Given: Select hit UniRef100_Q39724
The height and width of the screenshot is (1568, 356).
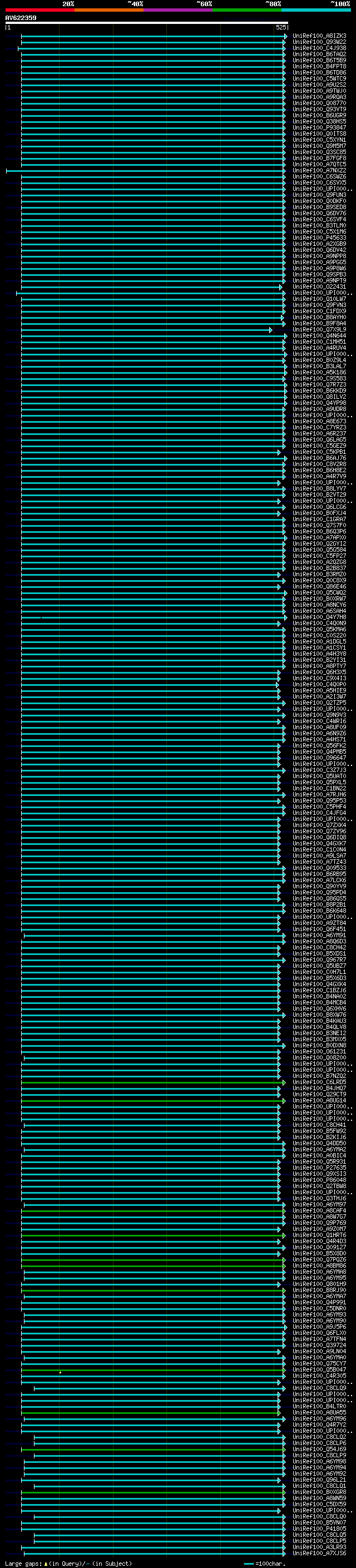Looking at the screenshot, I should coord(319,1344).
